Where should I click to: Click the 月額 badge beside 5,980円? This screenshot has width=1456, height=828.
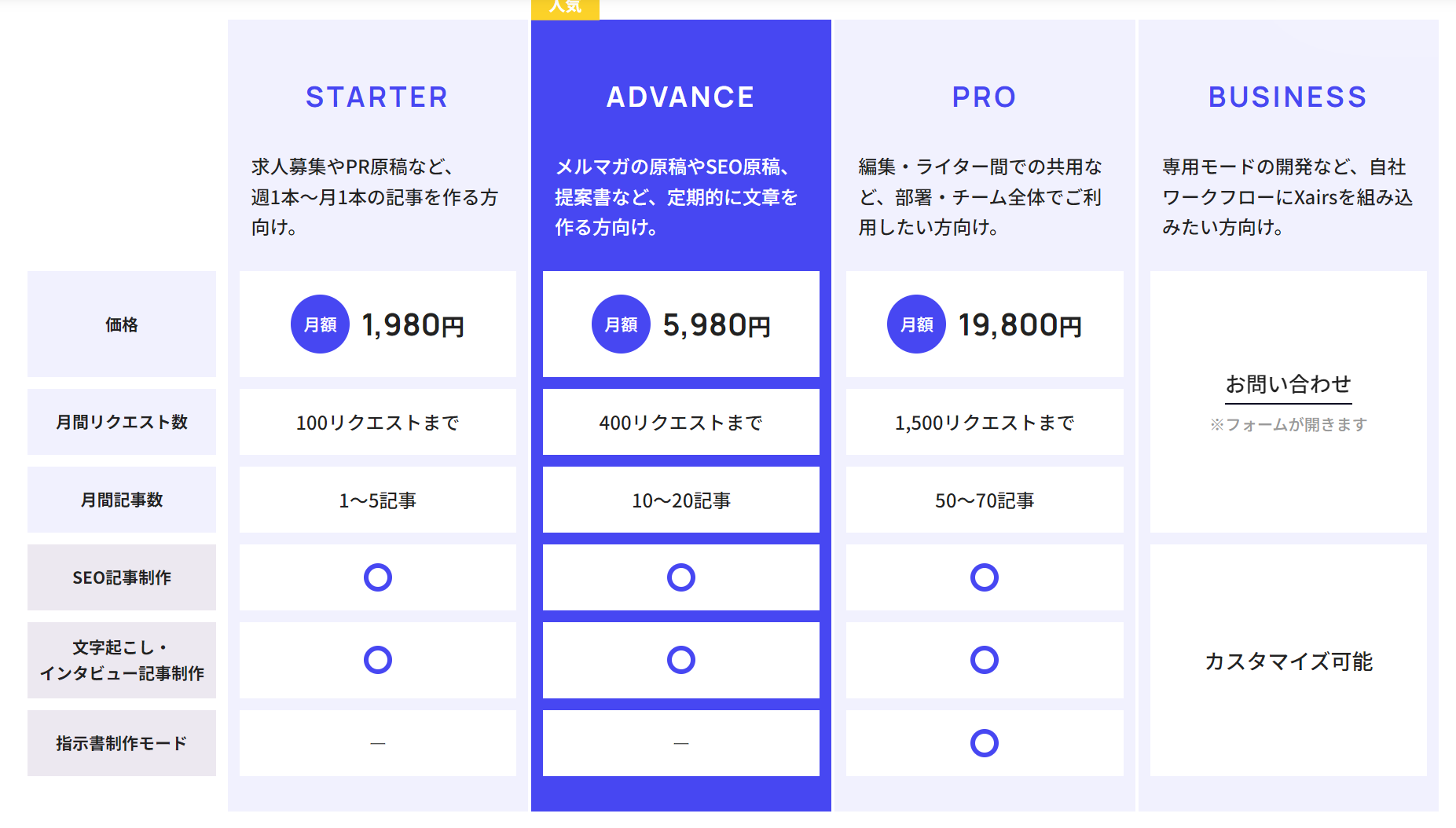coord(621,324)
